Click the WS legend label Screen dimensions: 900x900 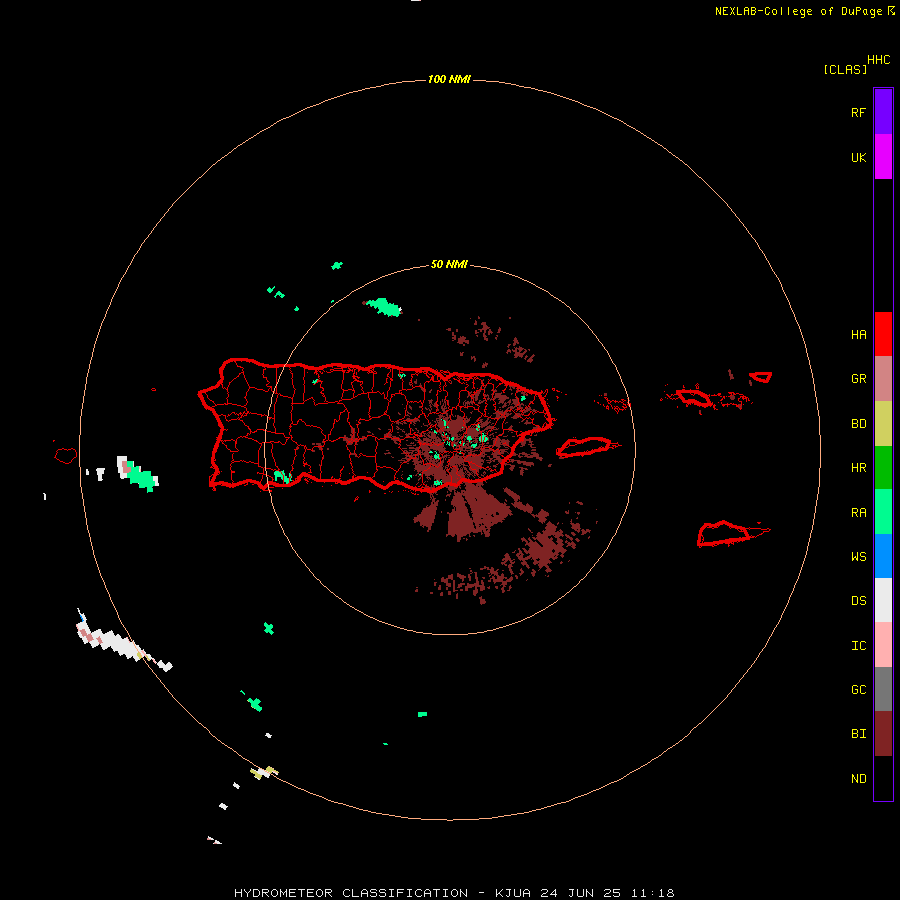(x=858, y=556)
